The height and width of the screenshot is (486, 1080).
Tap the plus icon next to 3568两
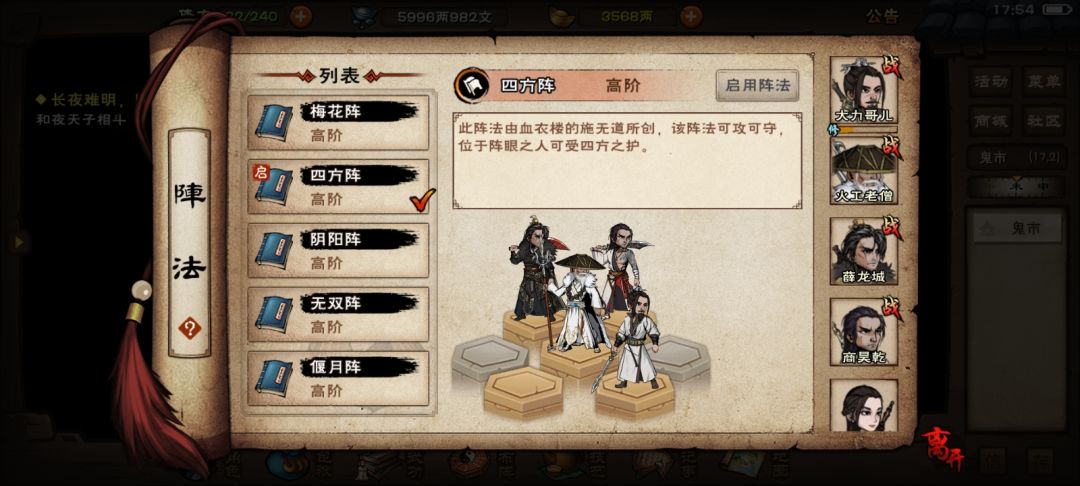tap(691, 16)
